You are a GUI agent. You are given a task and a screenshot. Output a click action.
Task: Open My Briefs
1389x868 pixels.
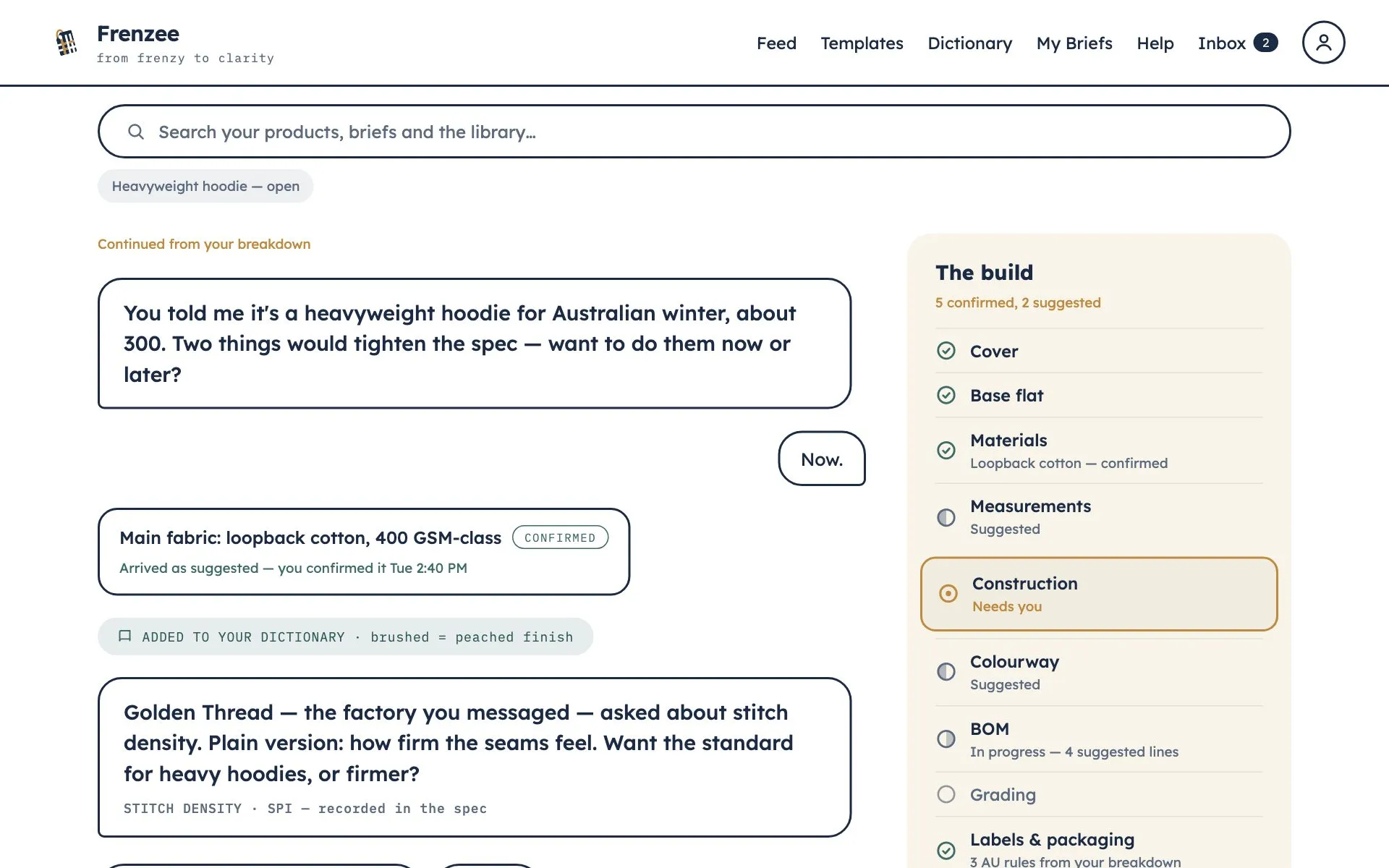coord(1074,43)
